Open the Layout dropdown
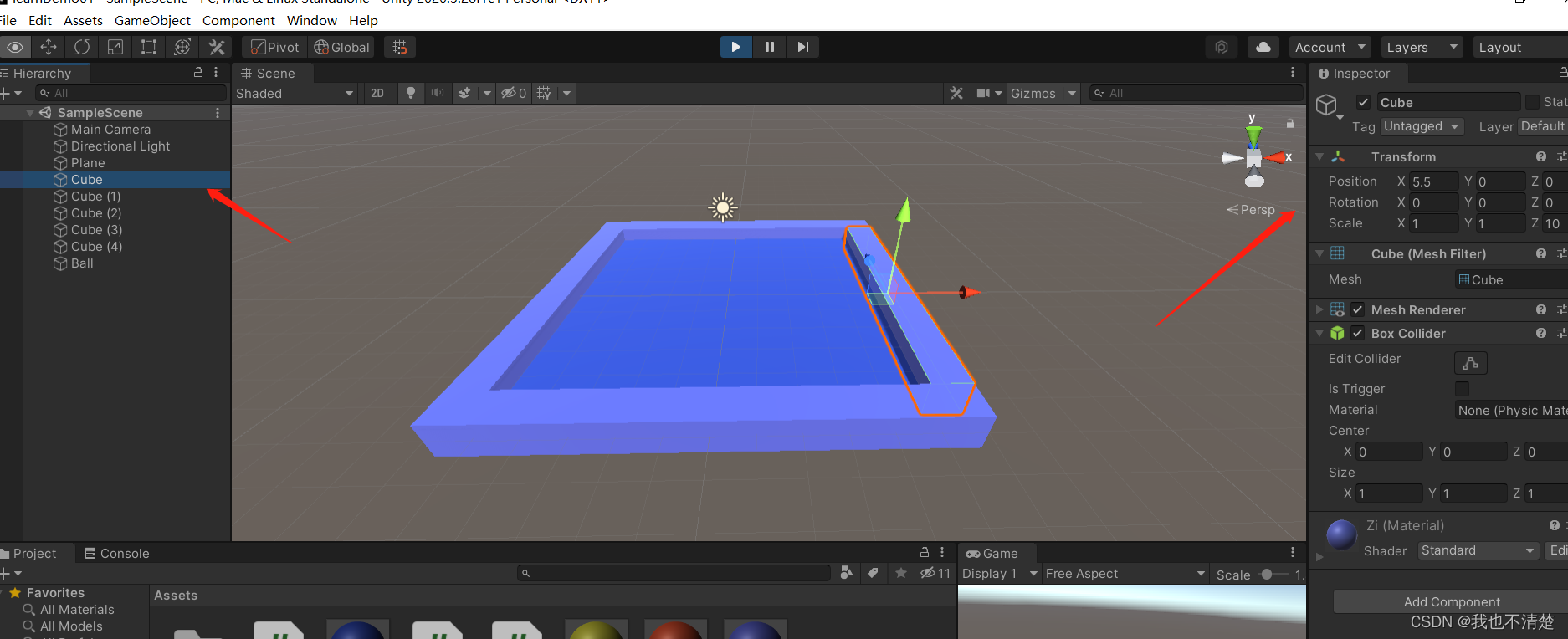 1519,47
